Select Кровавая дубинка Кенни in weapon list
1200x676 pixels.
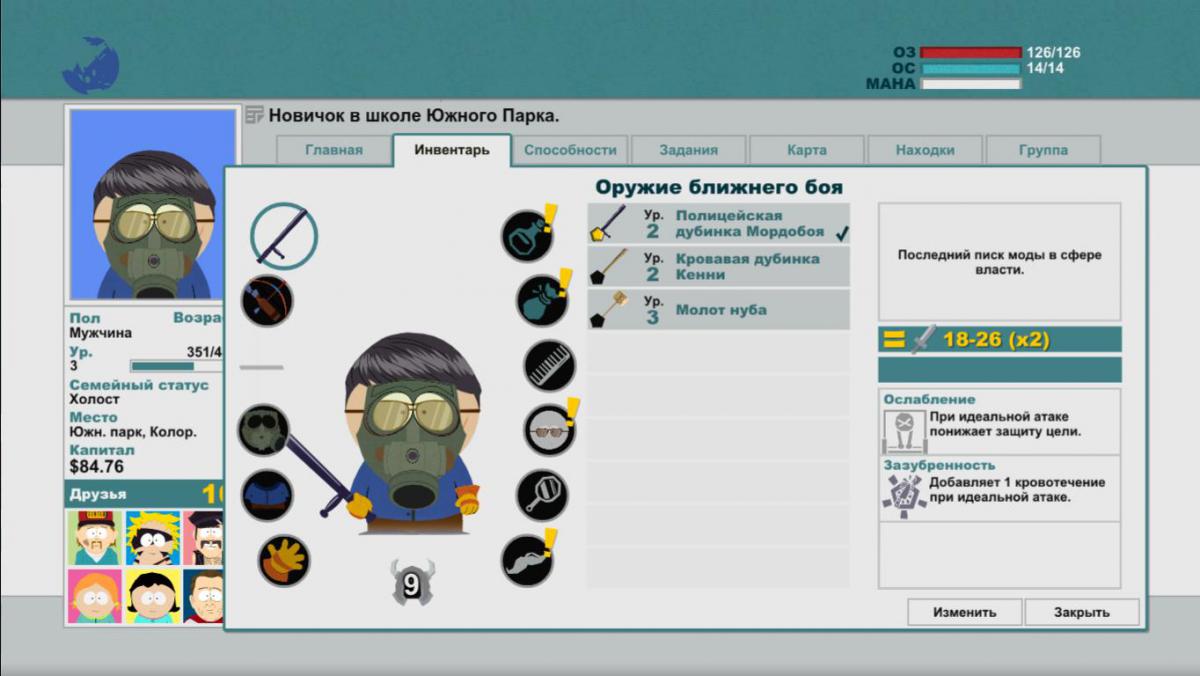(x=718, y=267)
